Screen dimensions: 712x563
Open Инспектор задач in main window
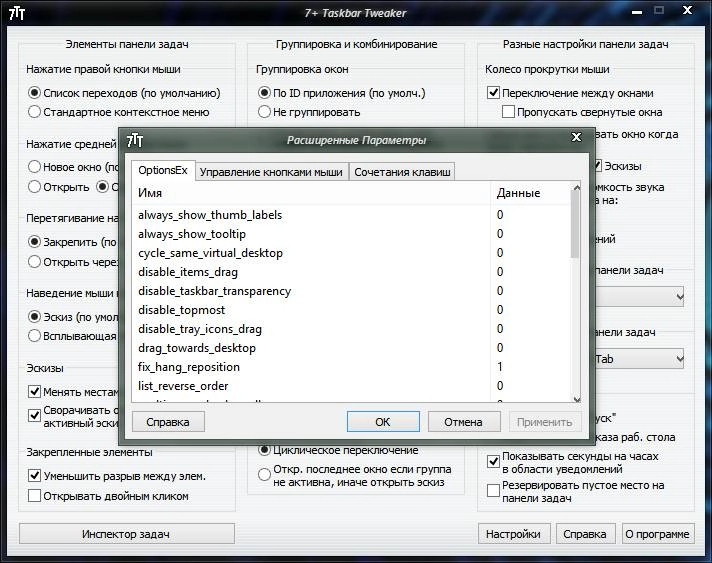click(127, 534)
